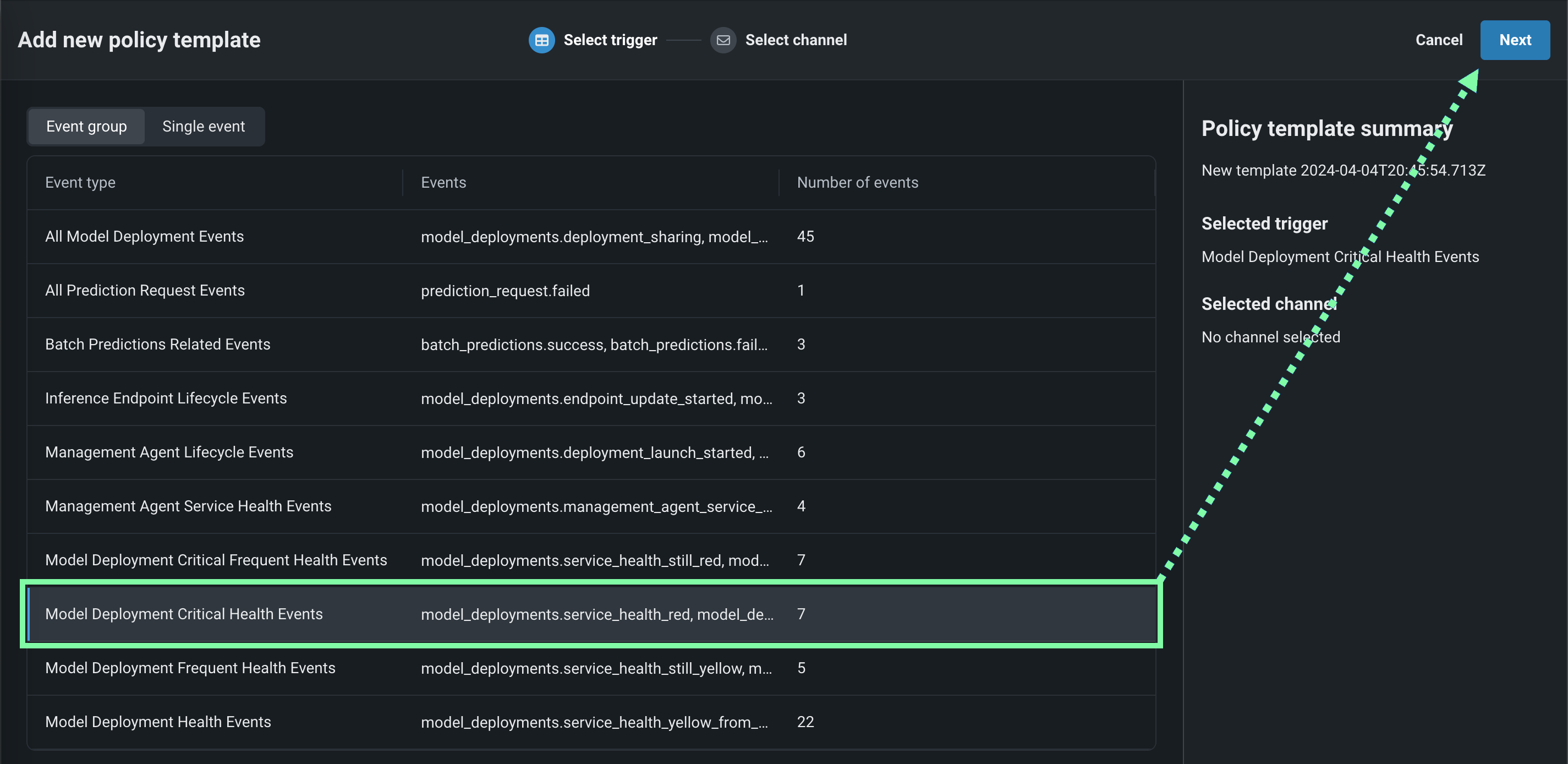Select Management Agent Service Health Events
The image size is (1568, 764).
click(x=188, y=506)
